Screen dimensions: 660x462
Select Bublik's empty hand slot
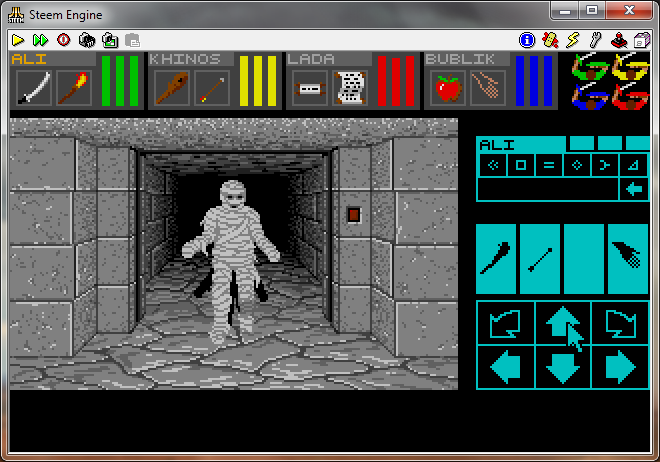coord(488,88)
